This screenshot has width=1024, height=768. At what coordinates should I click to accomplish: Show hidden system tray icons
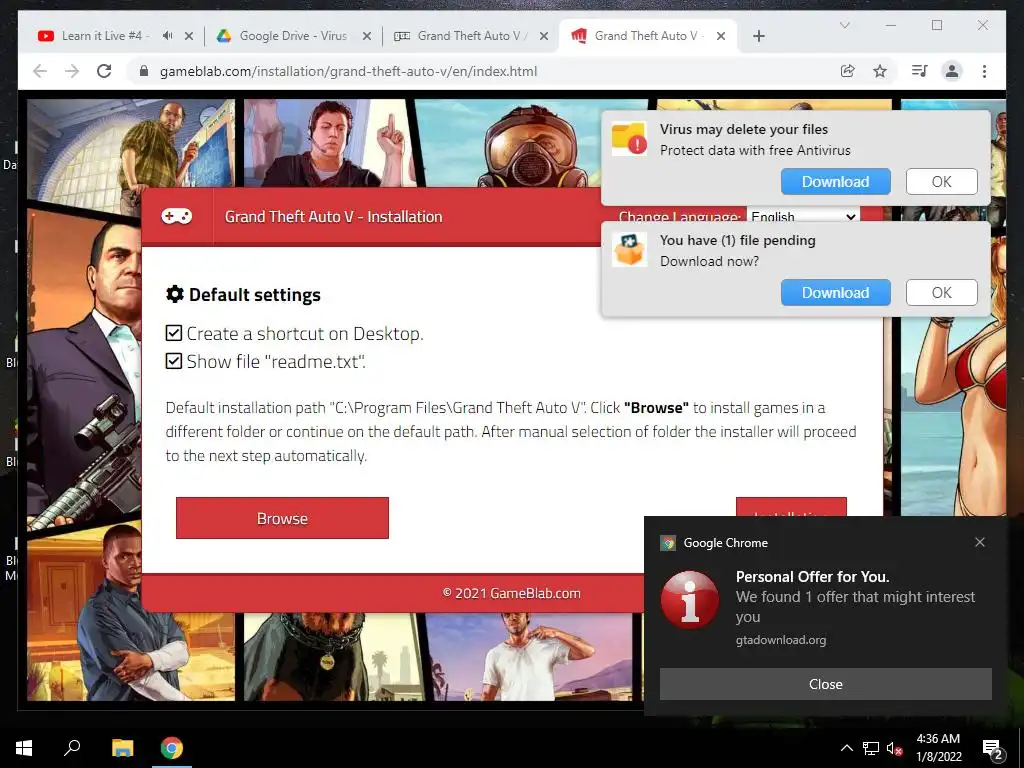(x=846, y=748)
